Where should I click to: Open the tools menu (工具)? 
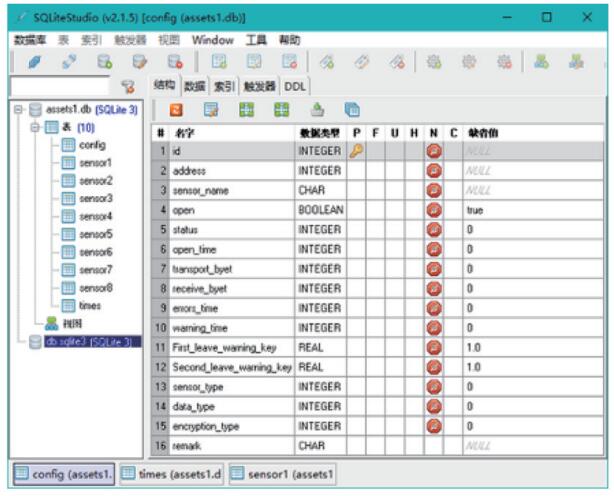point(256,40)
